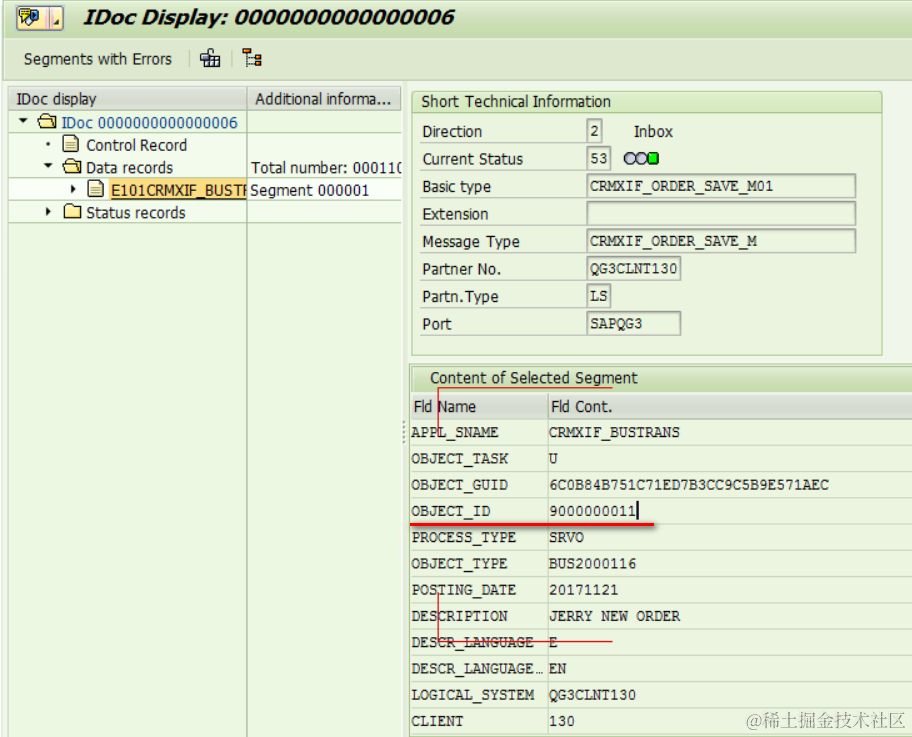The height and width of the screenshot is (737, 912).
Task: Click the APPL_SNAME field name cell
Action: 479,432
